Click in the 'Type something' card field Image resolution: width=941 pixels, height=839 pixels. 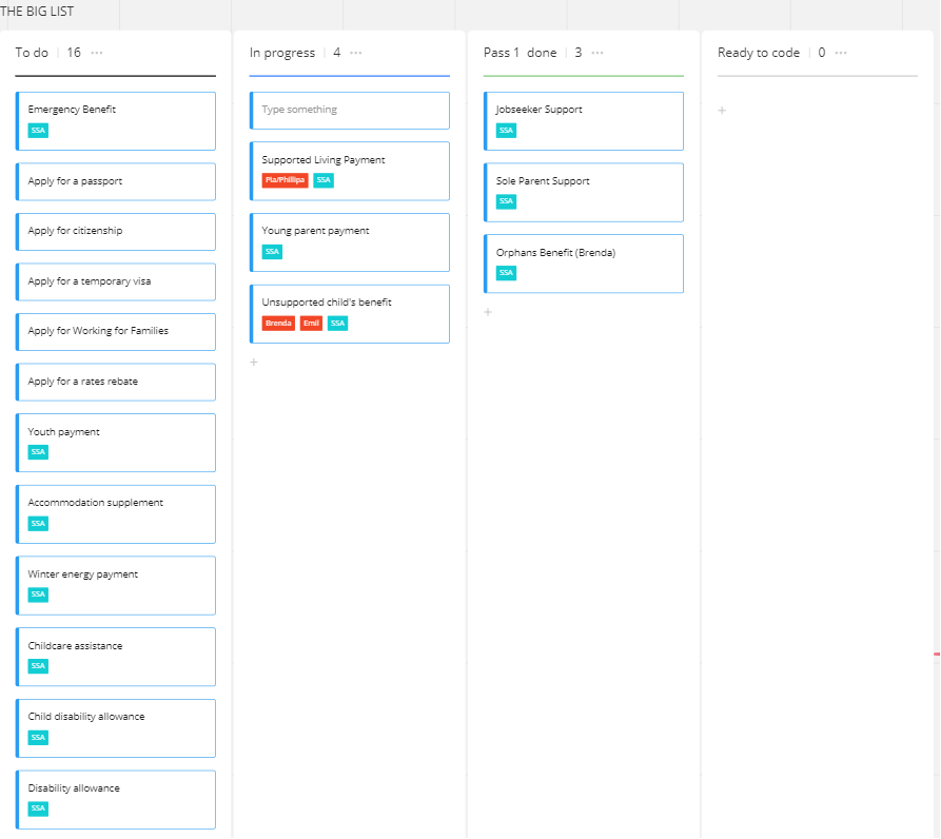tap(349, 110)
